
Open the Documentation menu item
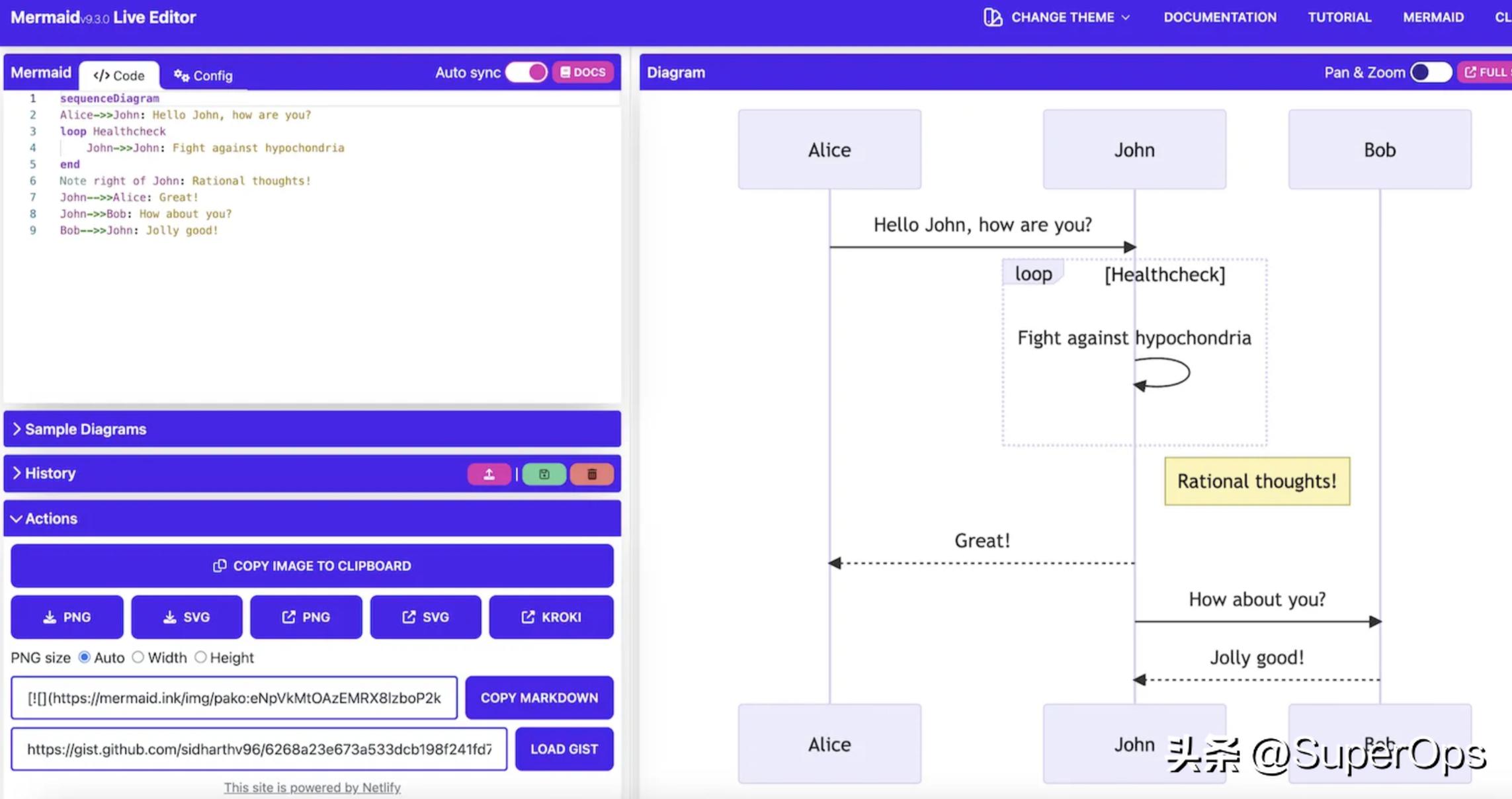[x=1220, y=18]
